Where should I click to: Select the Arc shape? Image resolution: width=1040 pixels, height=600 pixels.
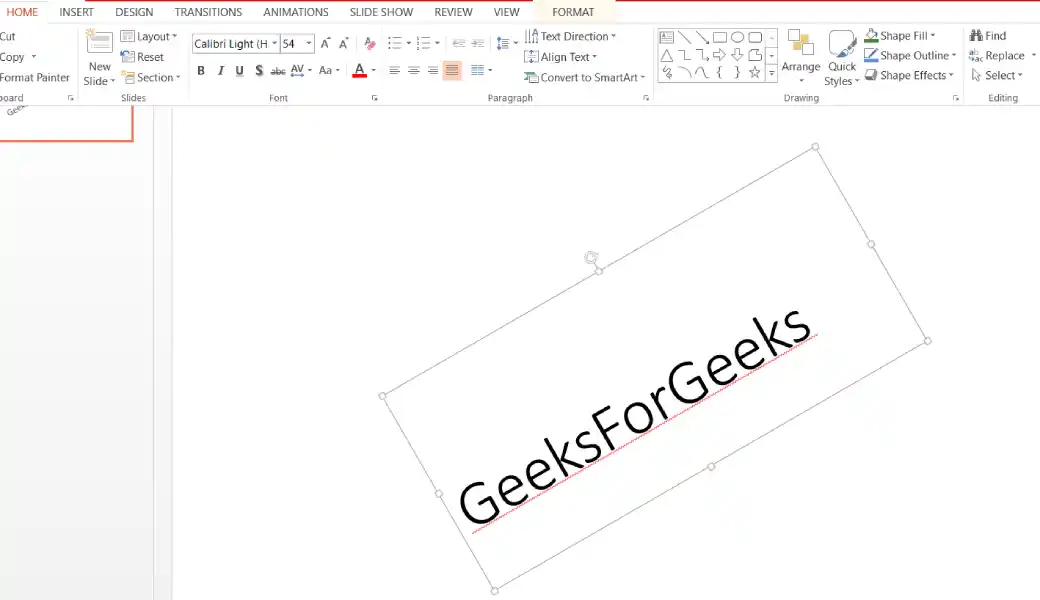[x=684, y=72]
